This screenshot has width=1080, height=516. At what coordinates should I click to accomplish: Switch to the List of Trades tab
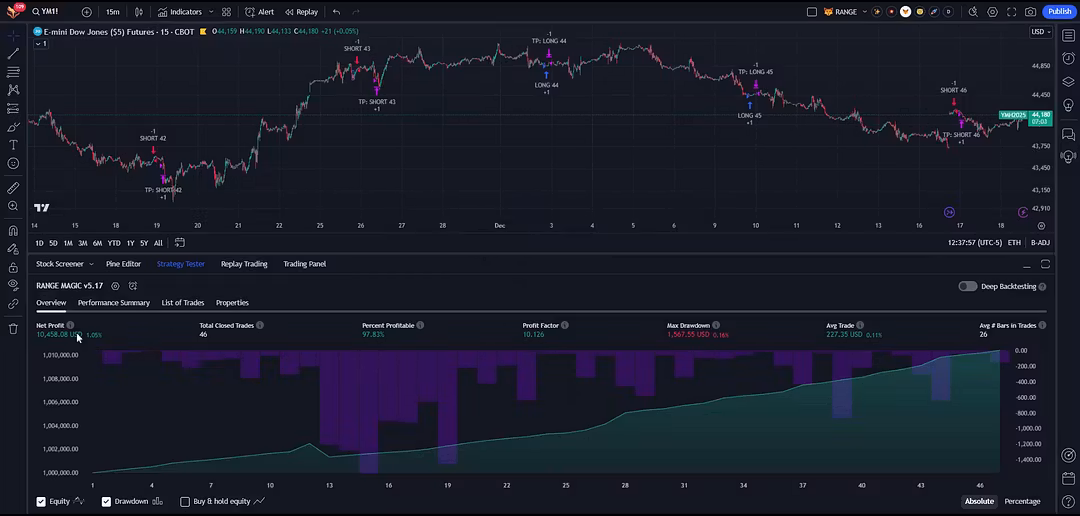click(183, 303)
